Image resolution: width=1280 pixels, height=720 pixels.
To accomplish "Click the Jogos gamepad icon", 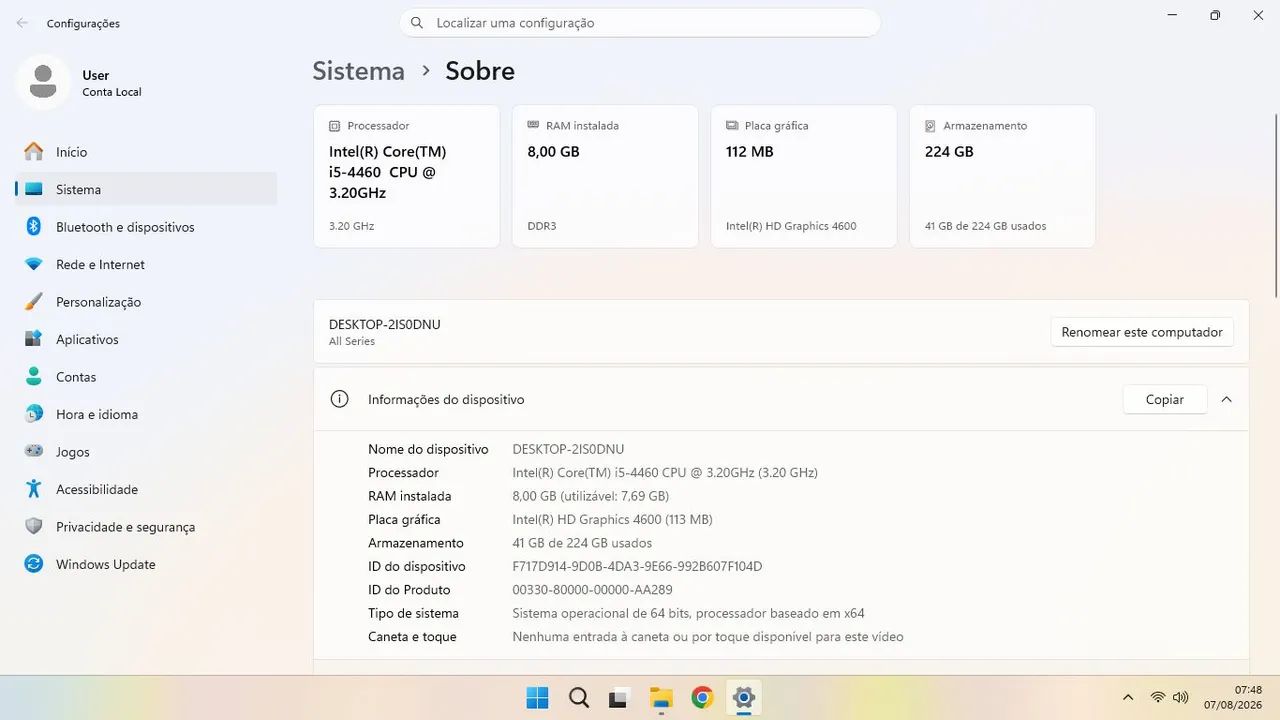I will 34,452.
